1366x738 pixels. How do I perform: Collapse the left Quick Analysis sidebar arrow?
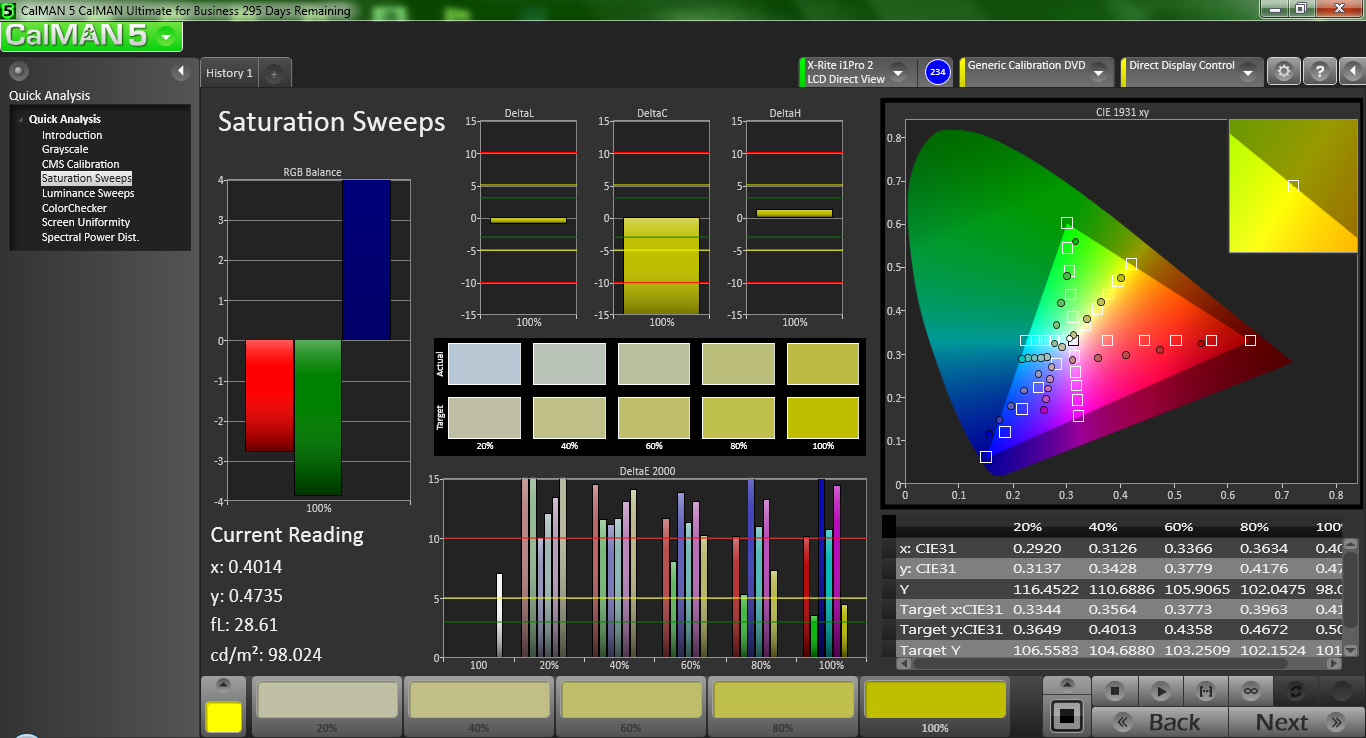(x=181, y=71)
